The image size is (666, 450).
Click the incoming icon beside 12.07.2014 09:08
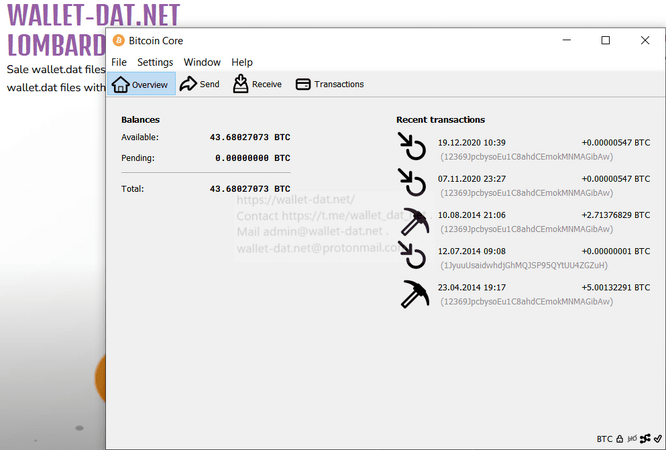pos(412,255)
